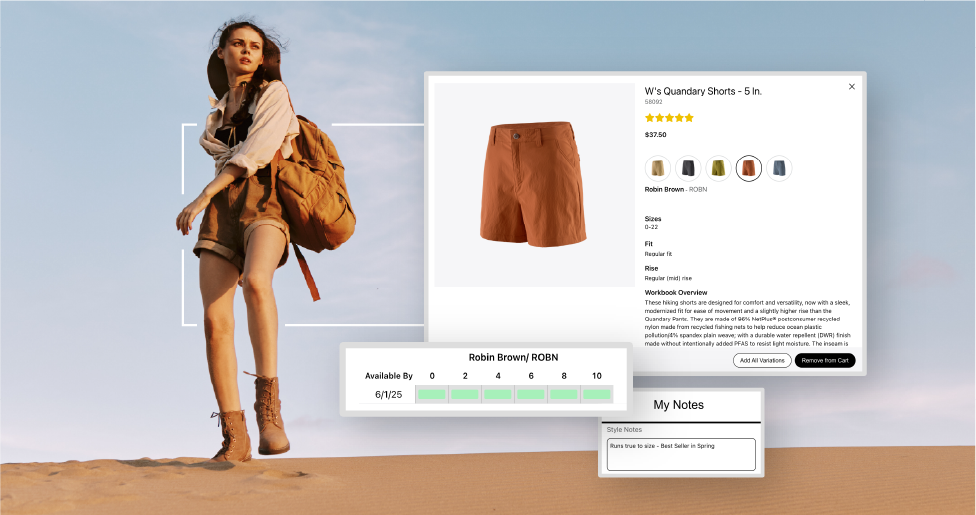Select the size 8 availability cell
This screenshot has width=976, height=515.
coord(564,395)
